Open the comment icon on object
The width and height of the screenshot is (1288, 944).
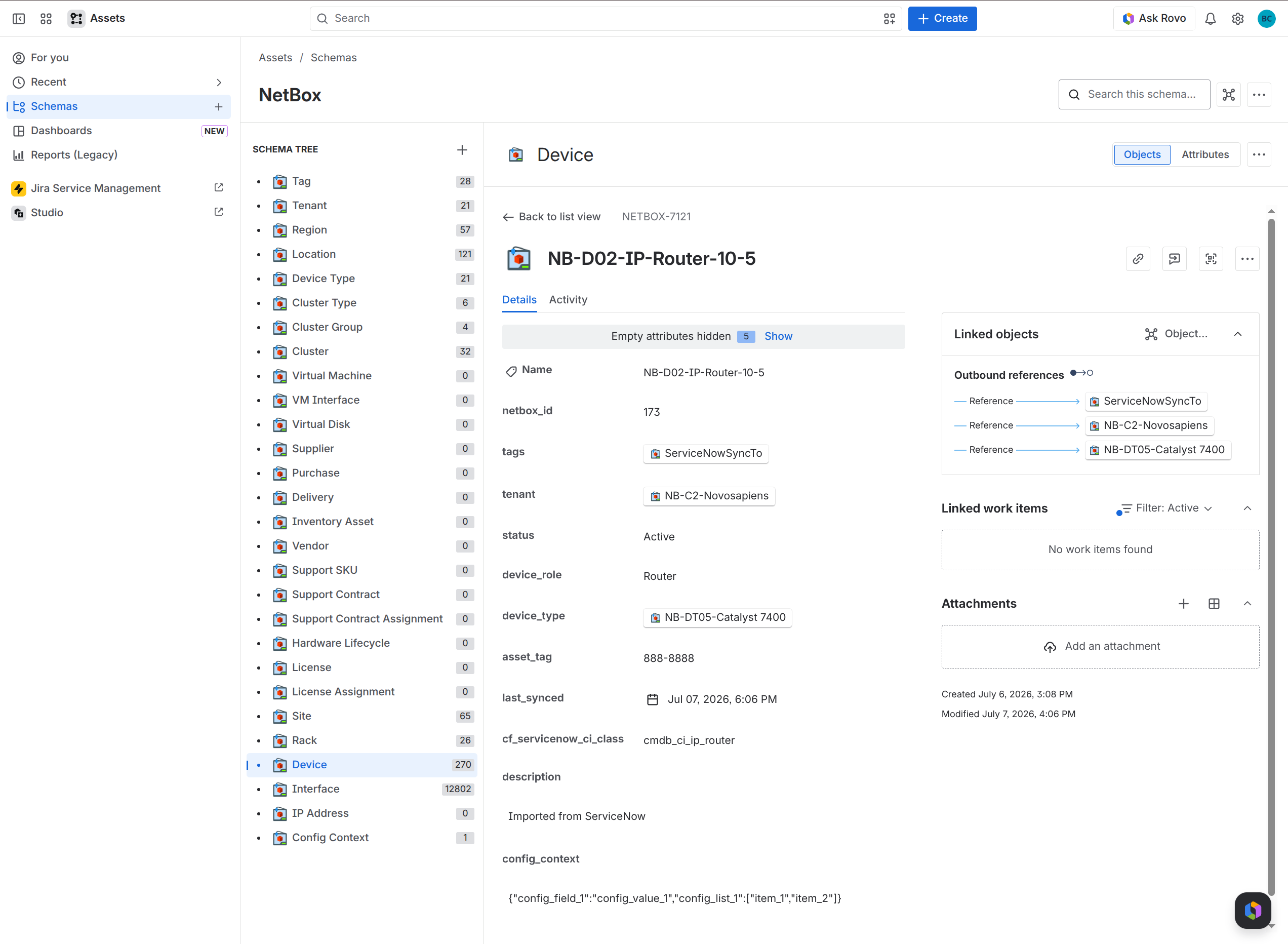(1174, 259)
